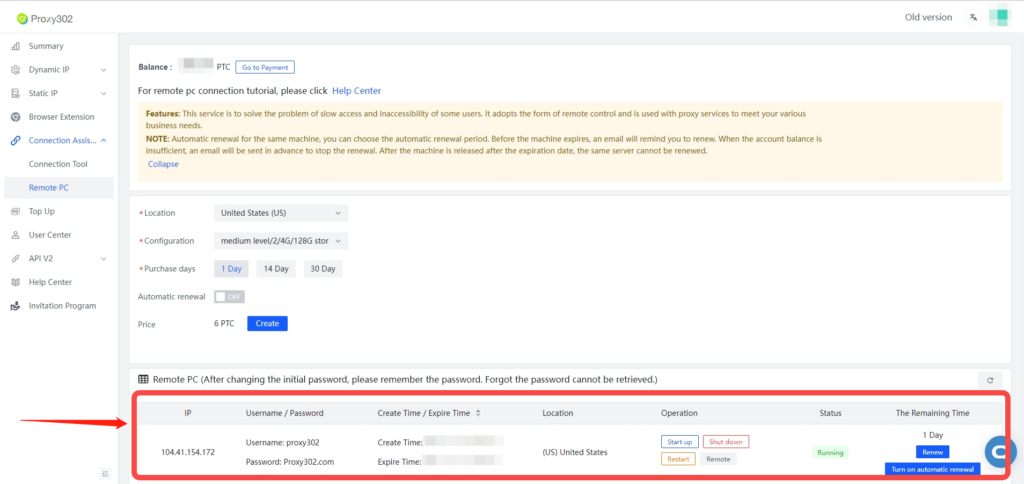Click the API V2 icon
Image resolution: width=1024 pixels, height=484 pixels.
(x=16, y=259)
